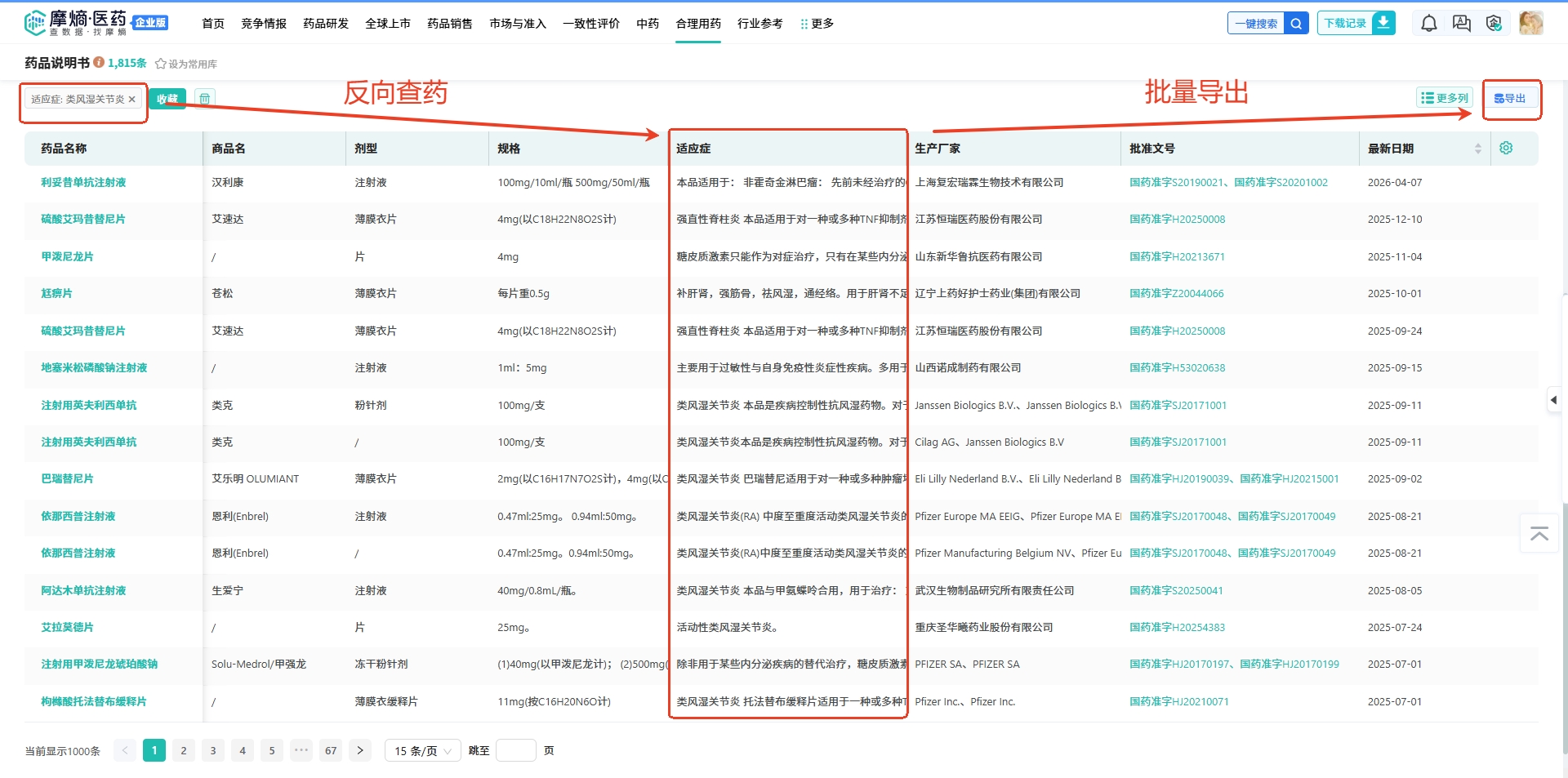This screenshot has height=778, width=1568.
Task: Click the 导出 export button
Action: [1510, 99]
